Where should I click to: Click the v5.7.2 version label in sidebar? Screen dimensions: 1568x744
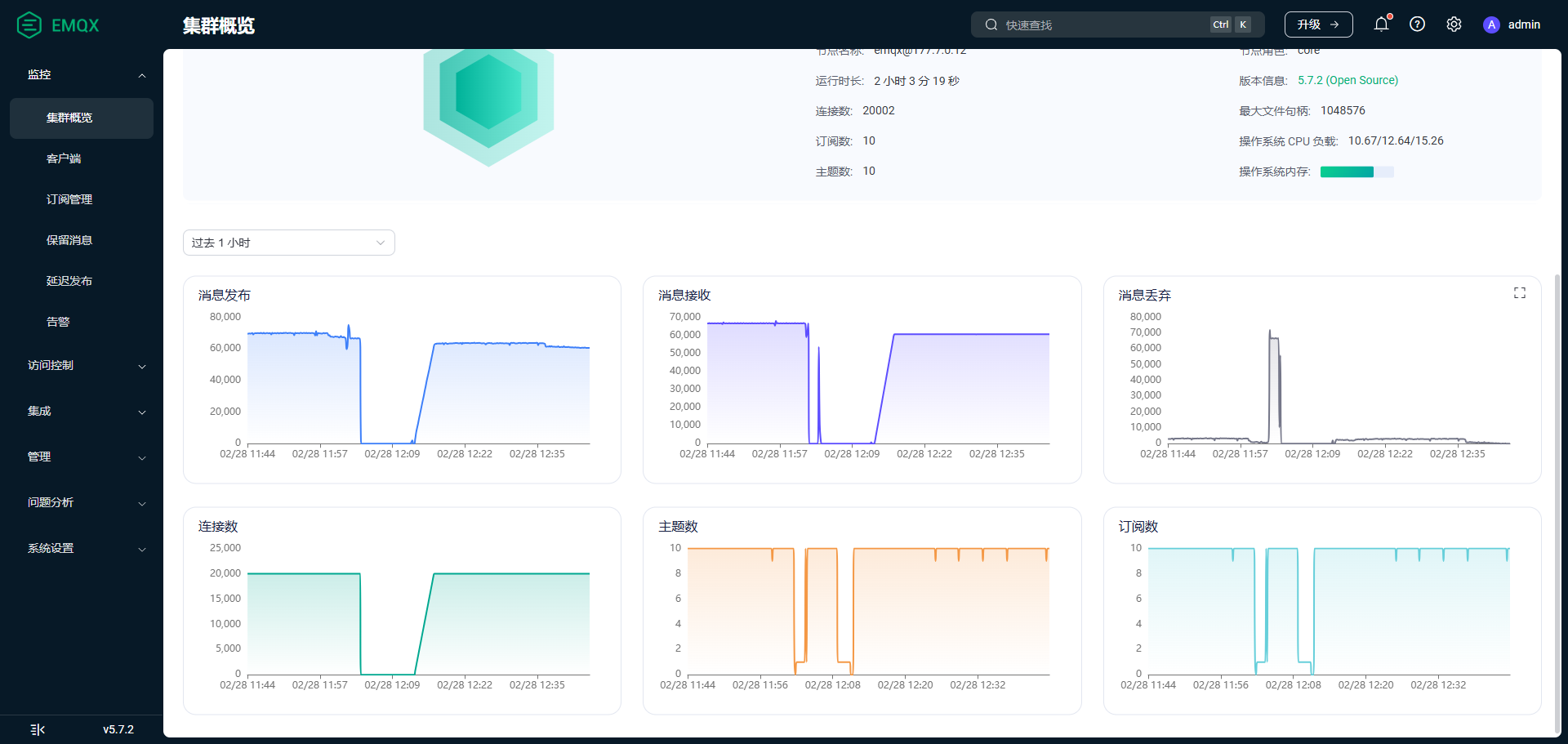(118, 729)
